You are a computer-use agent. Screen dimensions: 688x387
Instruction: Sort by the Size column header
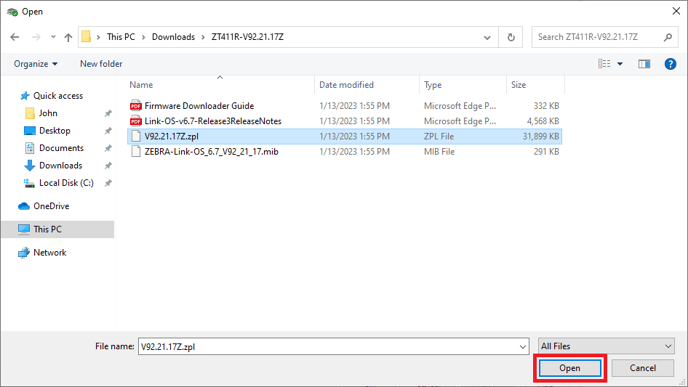[518, 85]
